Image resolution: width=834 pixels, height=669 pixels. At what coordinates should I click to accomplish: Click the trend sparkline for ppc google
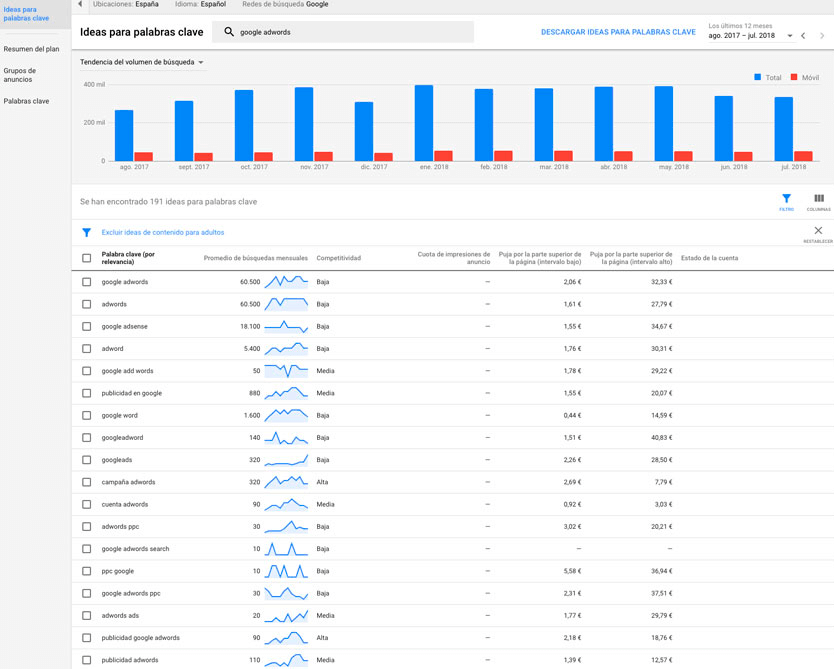[286, 571]
